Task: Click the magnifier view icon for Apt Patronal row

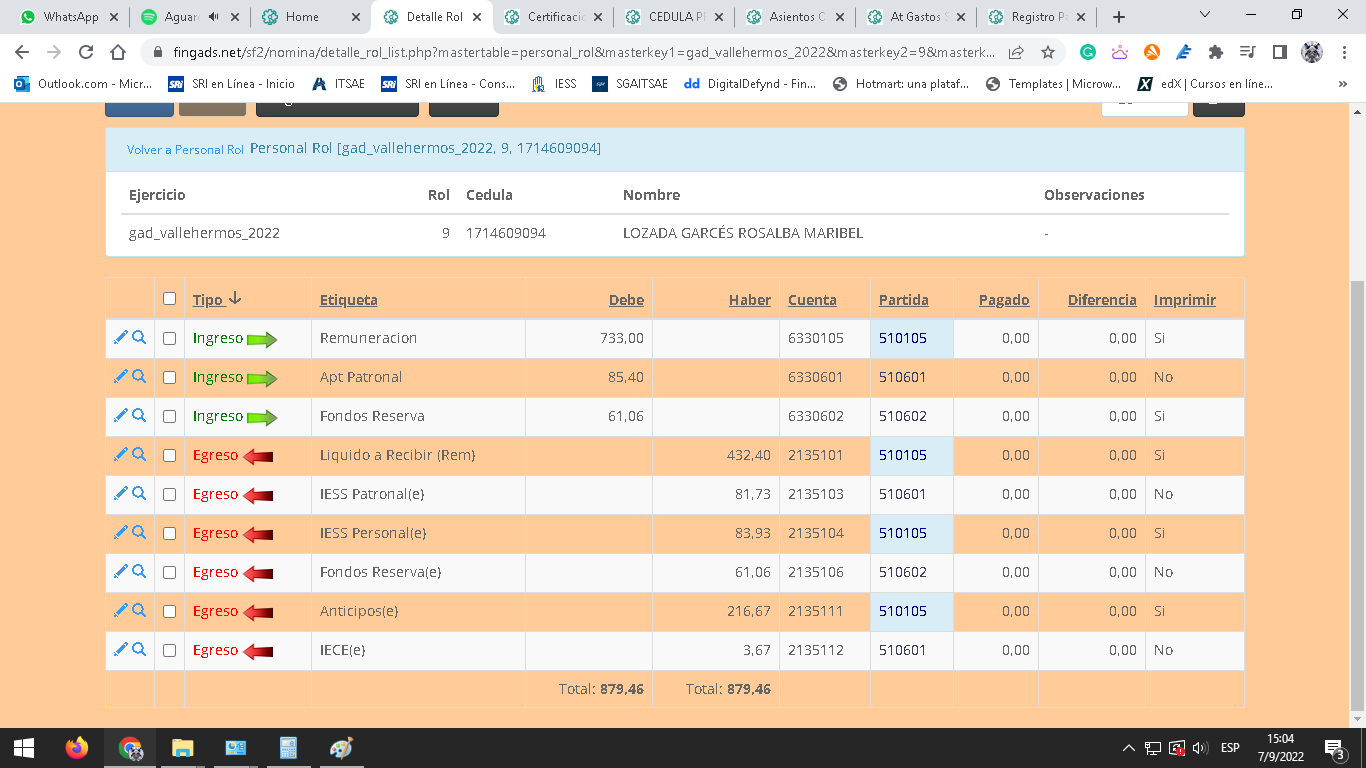Action: click(139, 377)
